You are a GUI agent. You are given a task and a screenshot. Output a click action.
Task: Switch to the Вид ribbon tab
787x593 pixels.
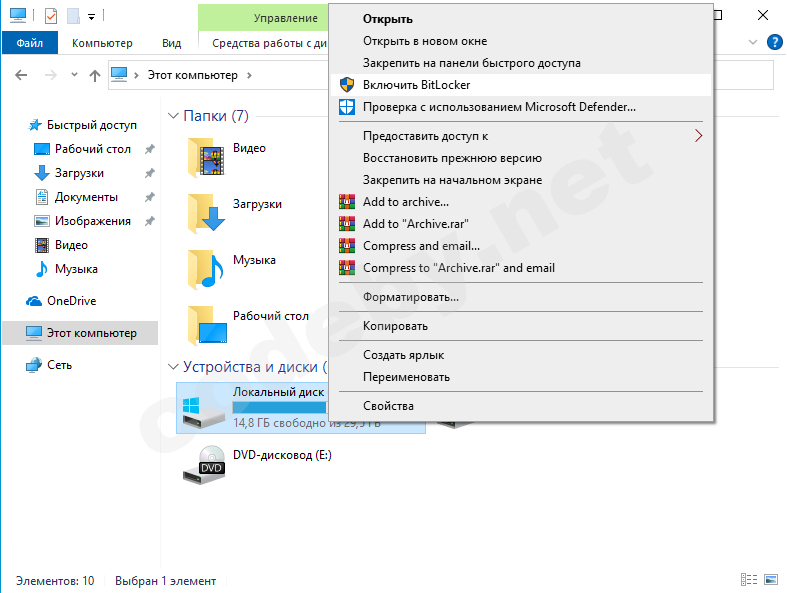click(172, 43)
